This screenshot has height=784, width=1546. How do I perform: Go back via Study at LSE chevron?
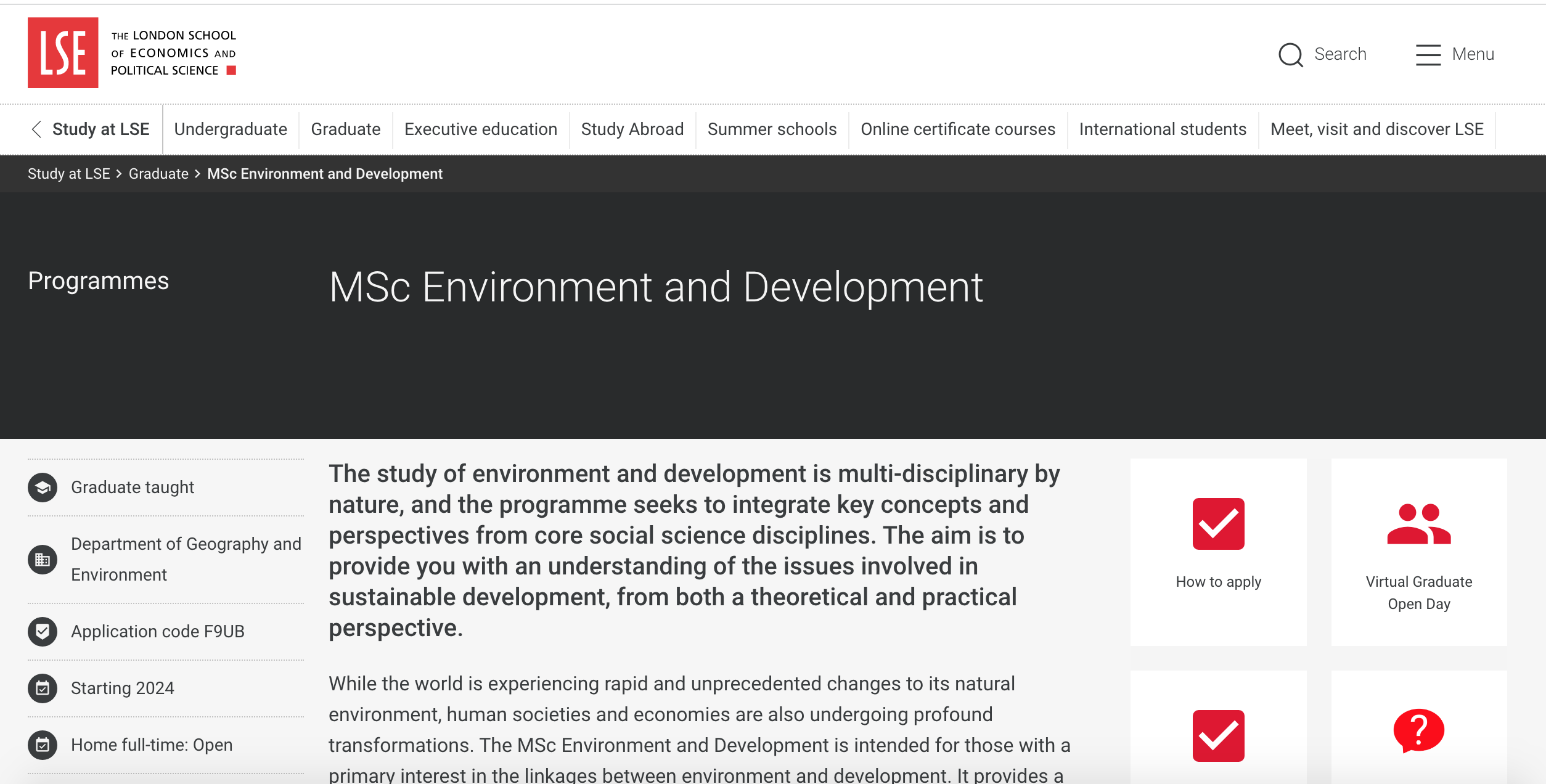tap(36, 129)
